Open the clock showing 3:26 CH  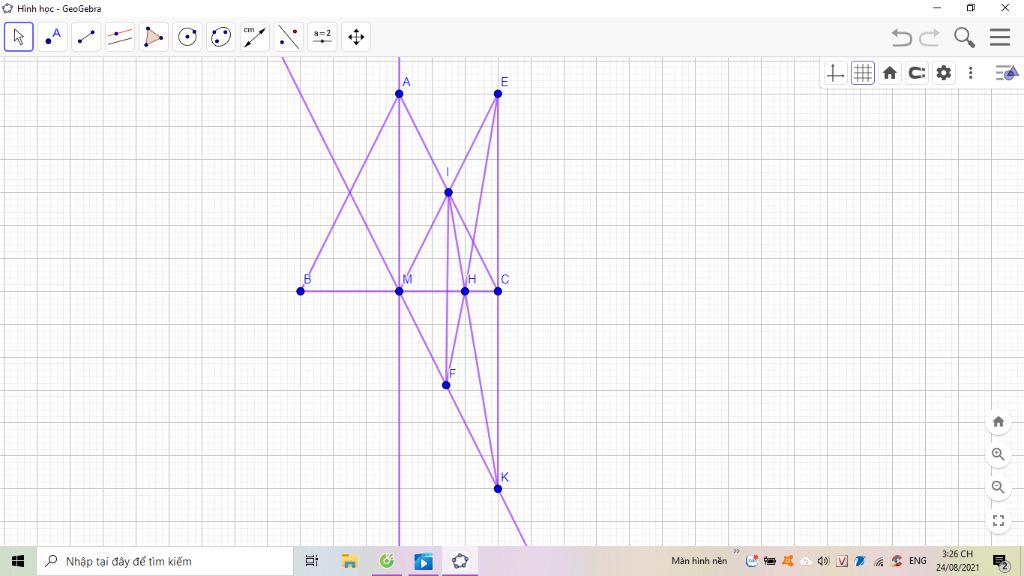coord(957,561)
